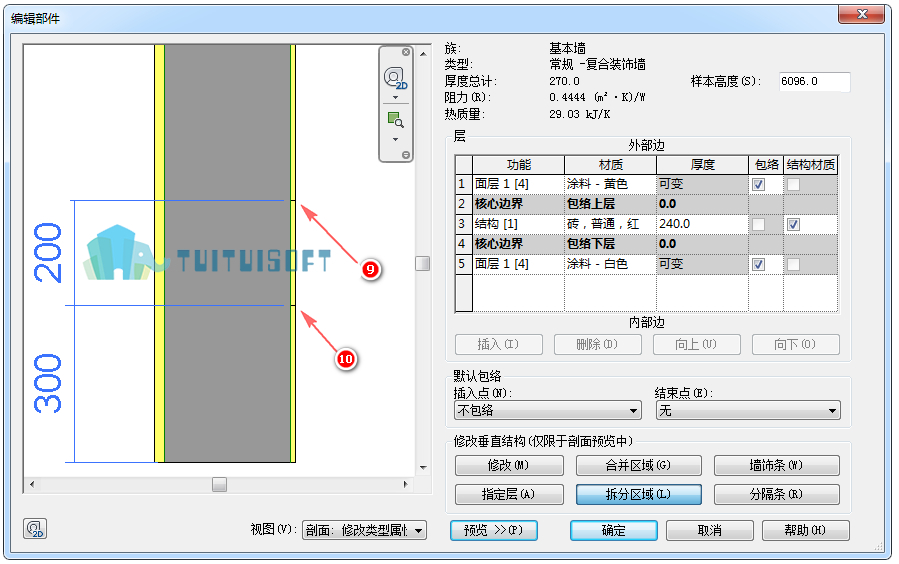Click the 向上(U) button
The height and width of the screenshot is (564, 899).
[x=697, y=344]
